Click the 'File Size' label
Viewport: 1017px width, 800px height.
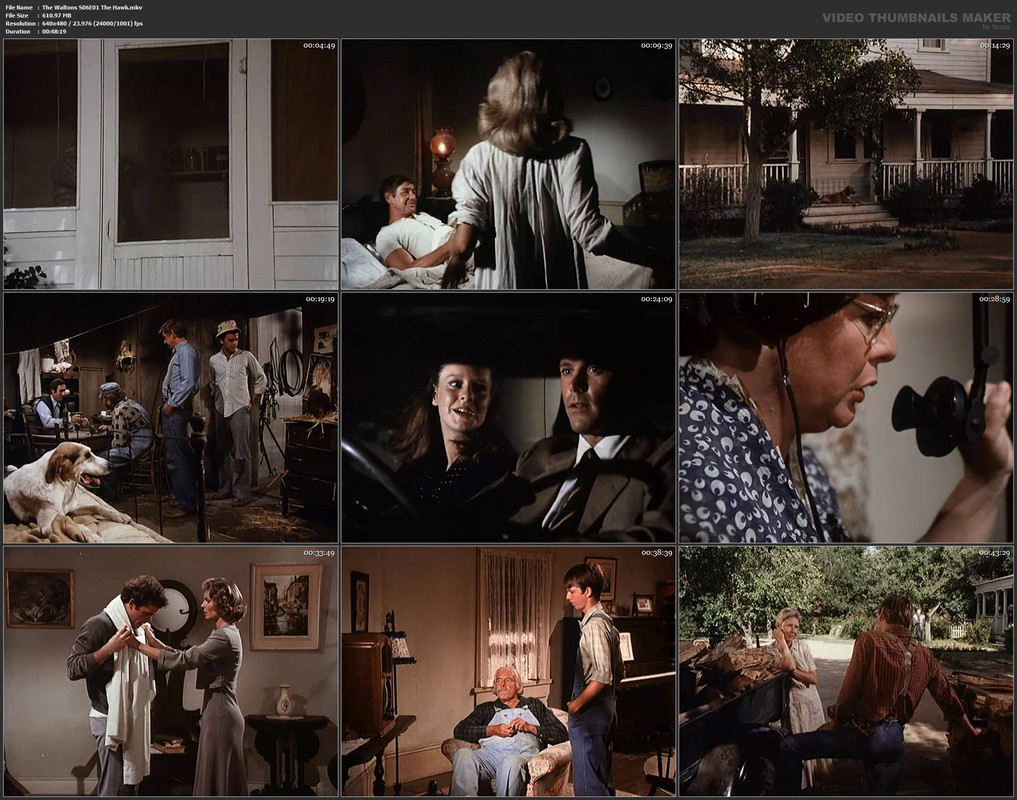17,16
